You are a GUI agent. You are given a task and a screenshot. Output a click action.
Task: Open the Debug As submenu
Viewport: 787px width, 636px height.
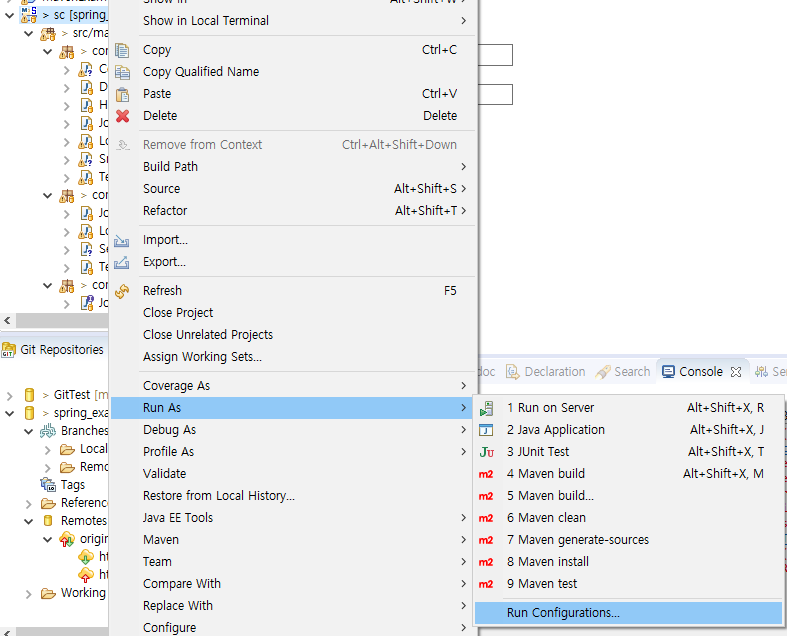292,430
